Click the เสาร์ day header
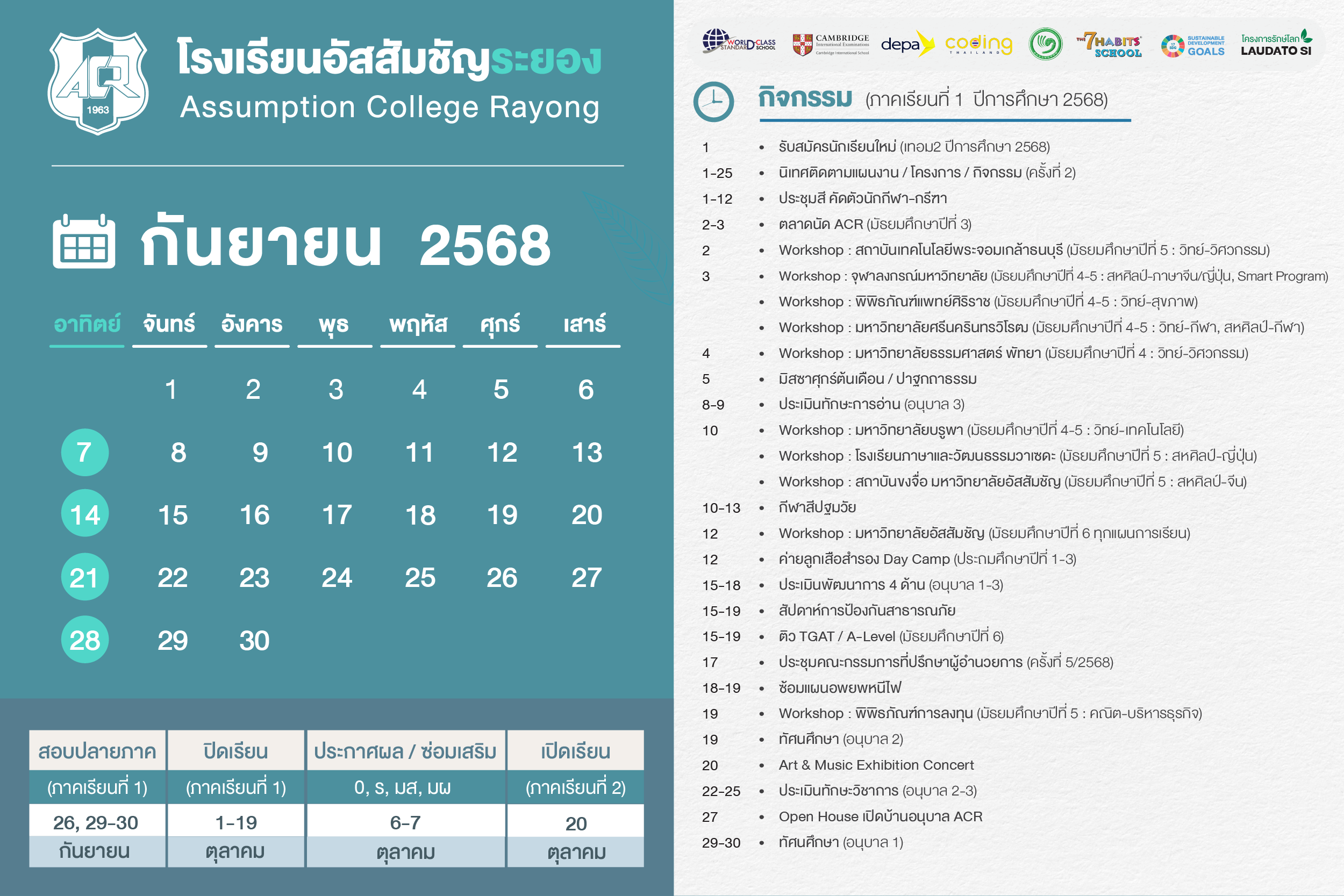 [x=584, y=324]
